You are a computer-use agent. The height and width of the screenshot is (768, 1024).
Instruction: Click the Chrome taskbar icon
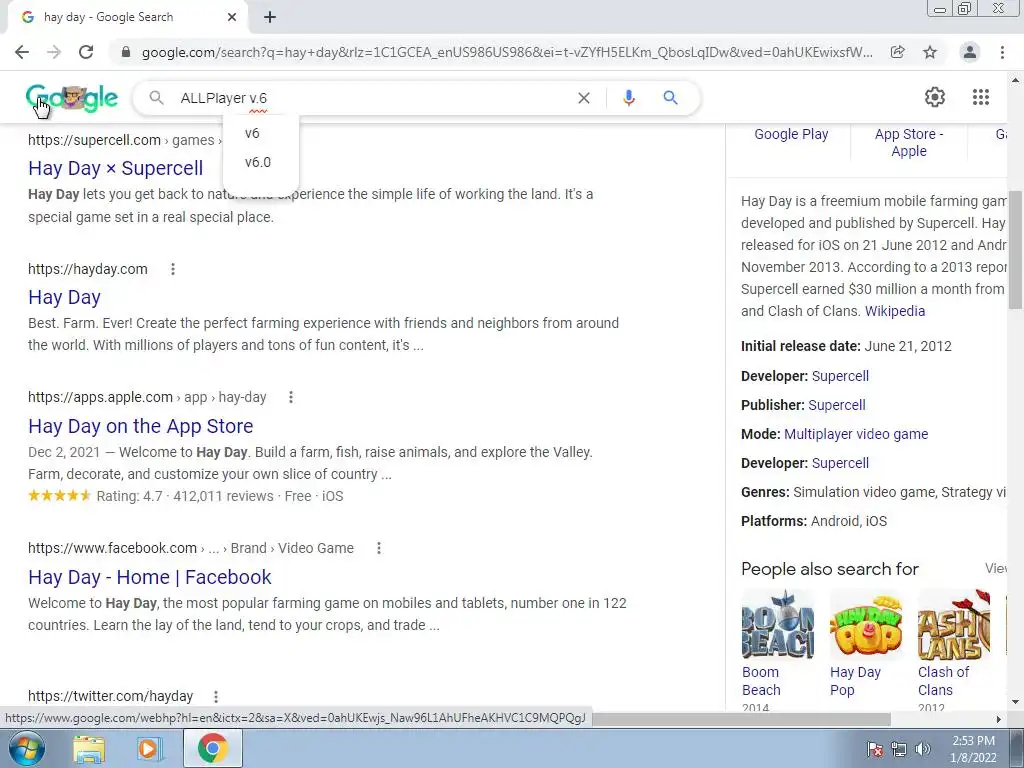[x=213, y=748]
